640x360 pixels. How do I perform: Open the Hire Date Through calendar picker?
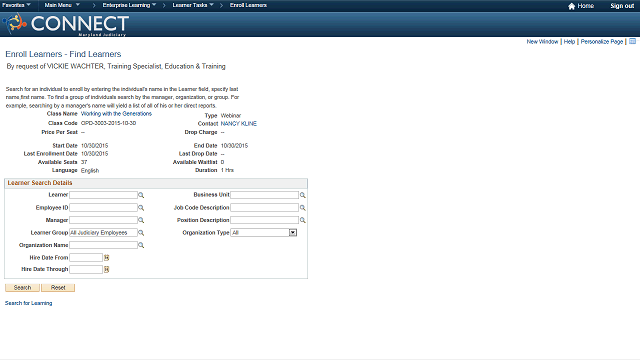pyautogui.click(x=107, y=269)
